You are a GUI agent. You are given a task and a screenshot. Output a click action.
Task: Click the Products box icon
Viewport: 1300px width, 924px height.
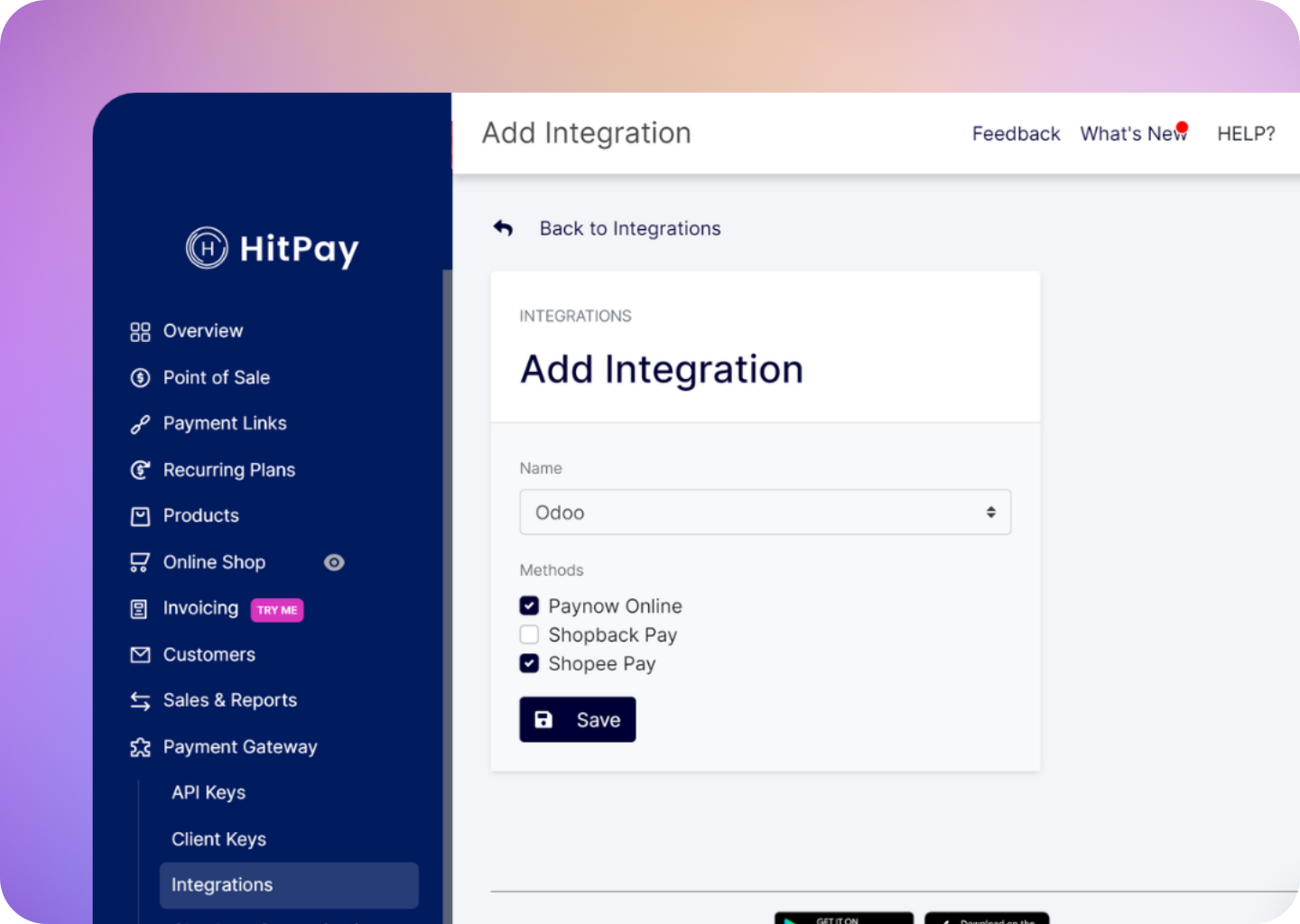point(140,516)
